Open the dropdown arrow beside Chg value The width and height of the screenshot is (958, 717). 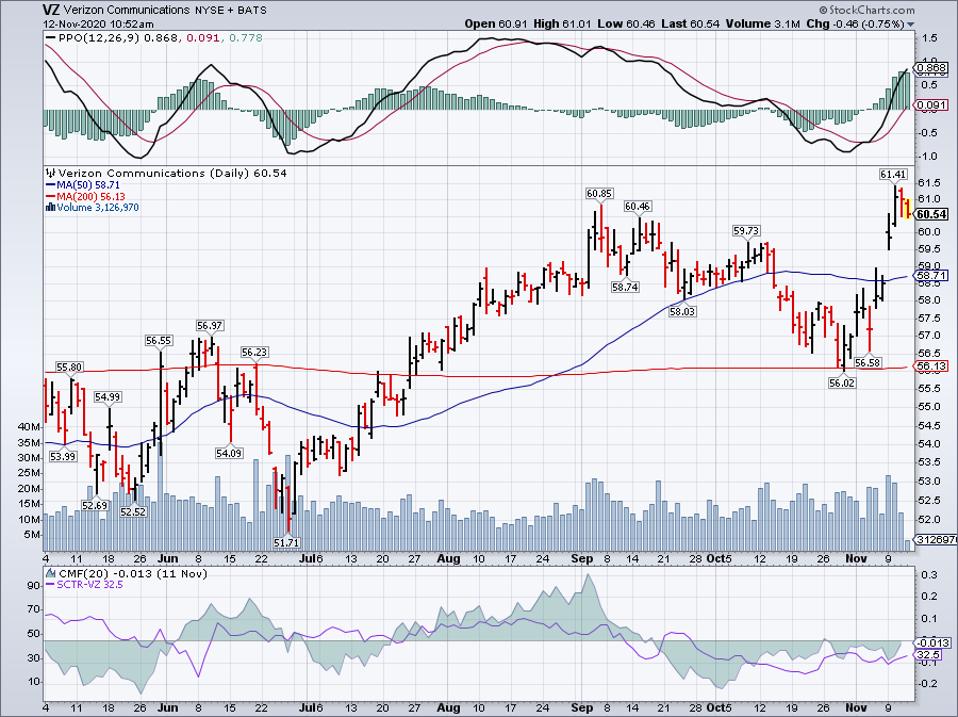point(911,24)
